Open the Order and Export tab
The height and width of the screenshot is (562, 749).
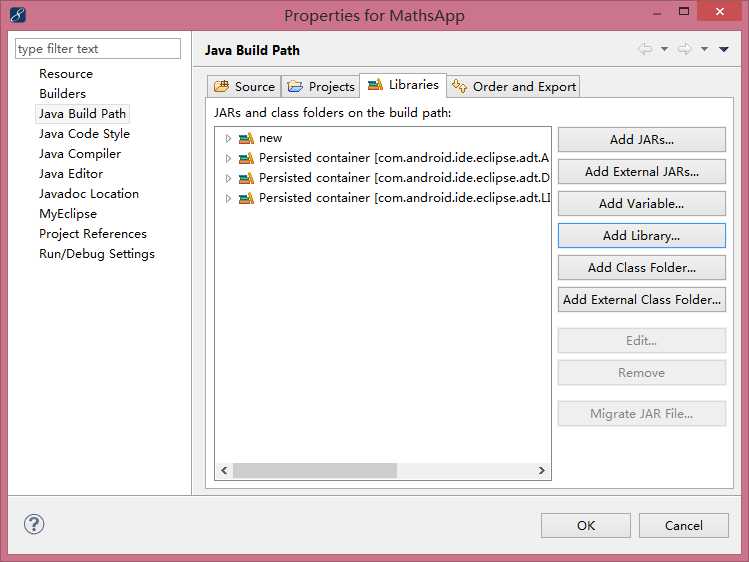514,86
